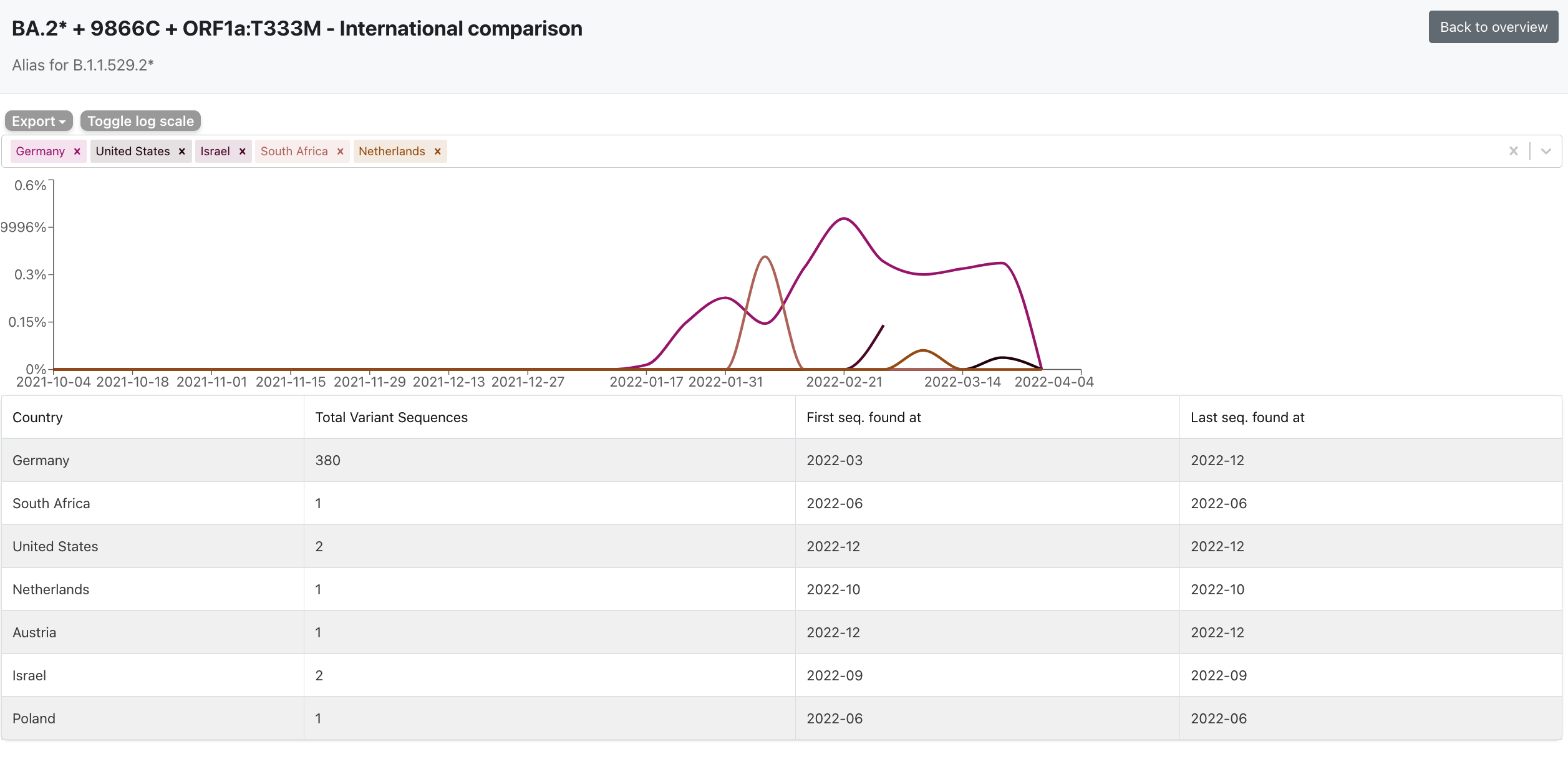Image resolution: width=1568 pixels, height=762 pixels.
Task: Remove Netherlands tag from selection
Action: tap(438, 152)
